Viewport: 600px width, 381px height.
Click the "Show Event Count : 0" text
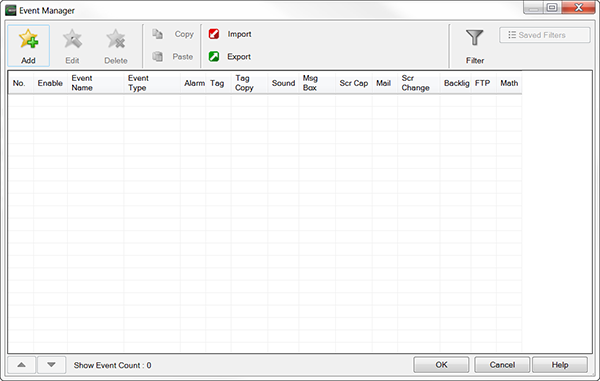(x=112, y=365)
